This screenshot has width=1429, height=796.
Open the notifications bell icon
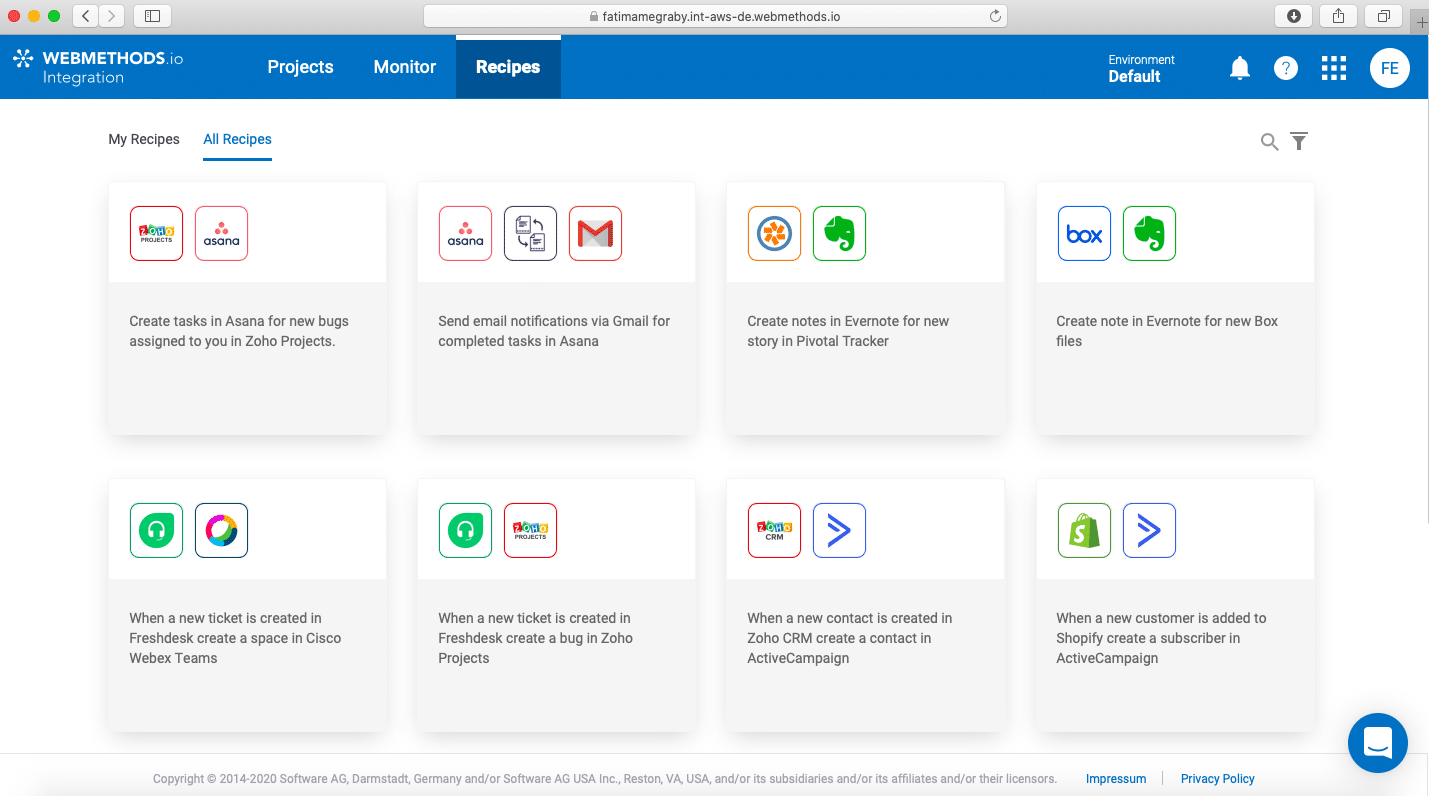[x=1239, y=68]
